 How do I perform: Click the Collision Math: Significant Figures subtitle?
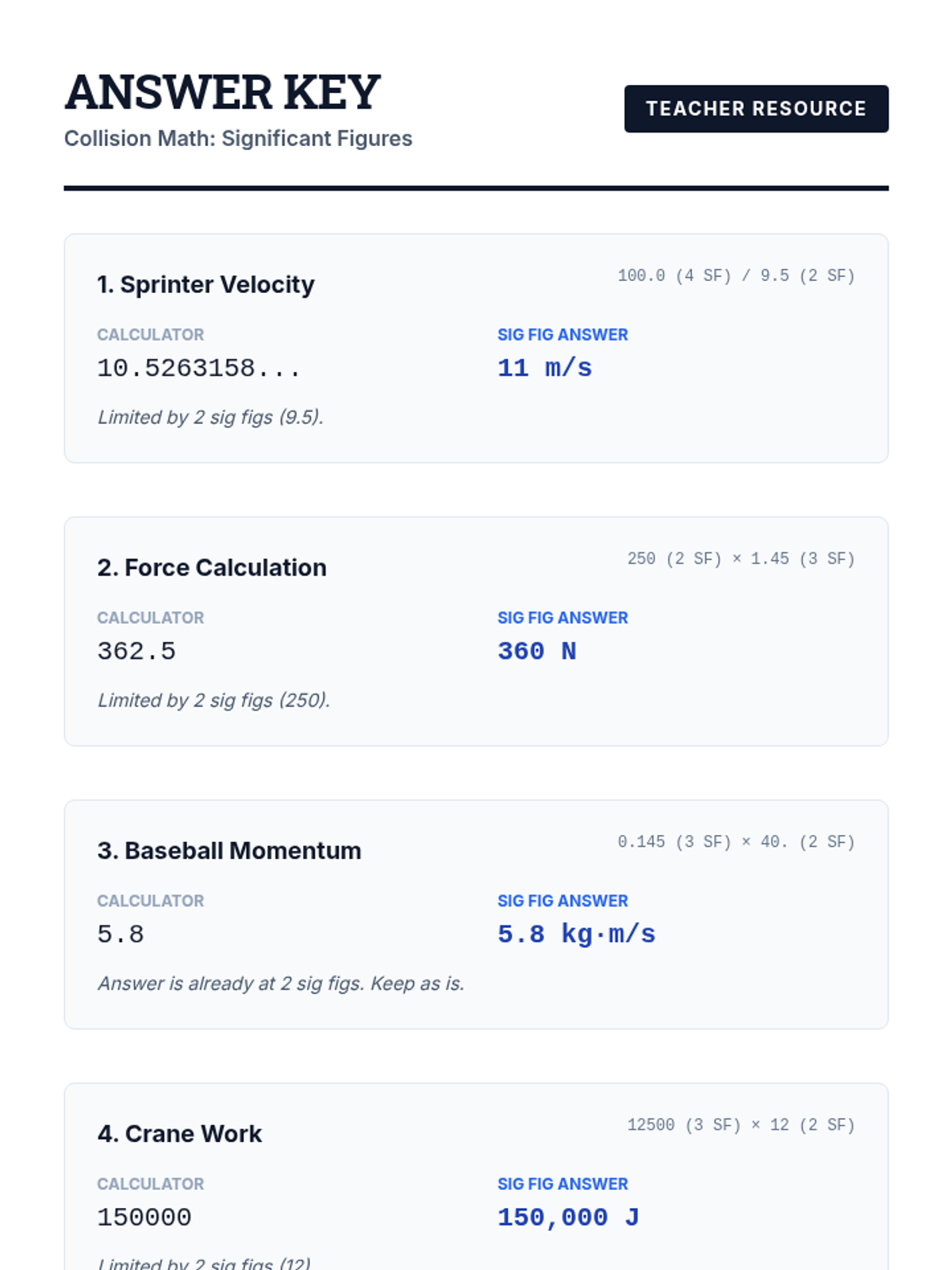[238, 138]
